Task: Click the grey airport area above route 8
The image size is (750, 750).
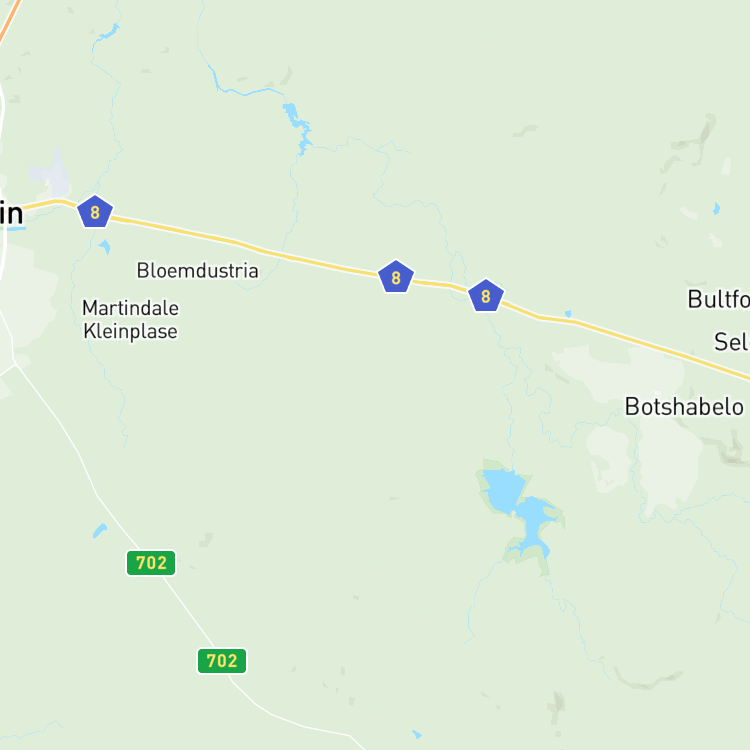Action: [50, 172]
